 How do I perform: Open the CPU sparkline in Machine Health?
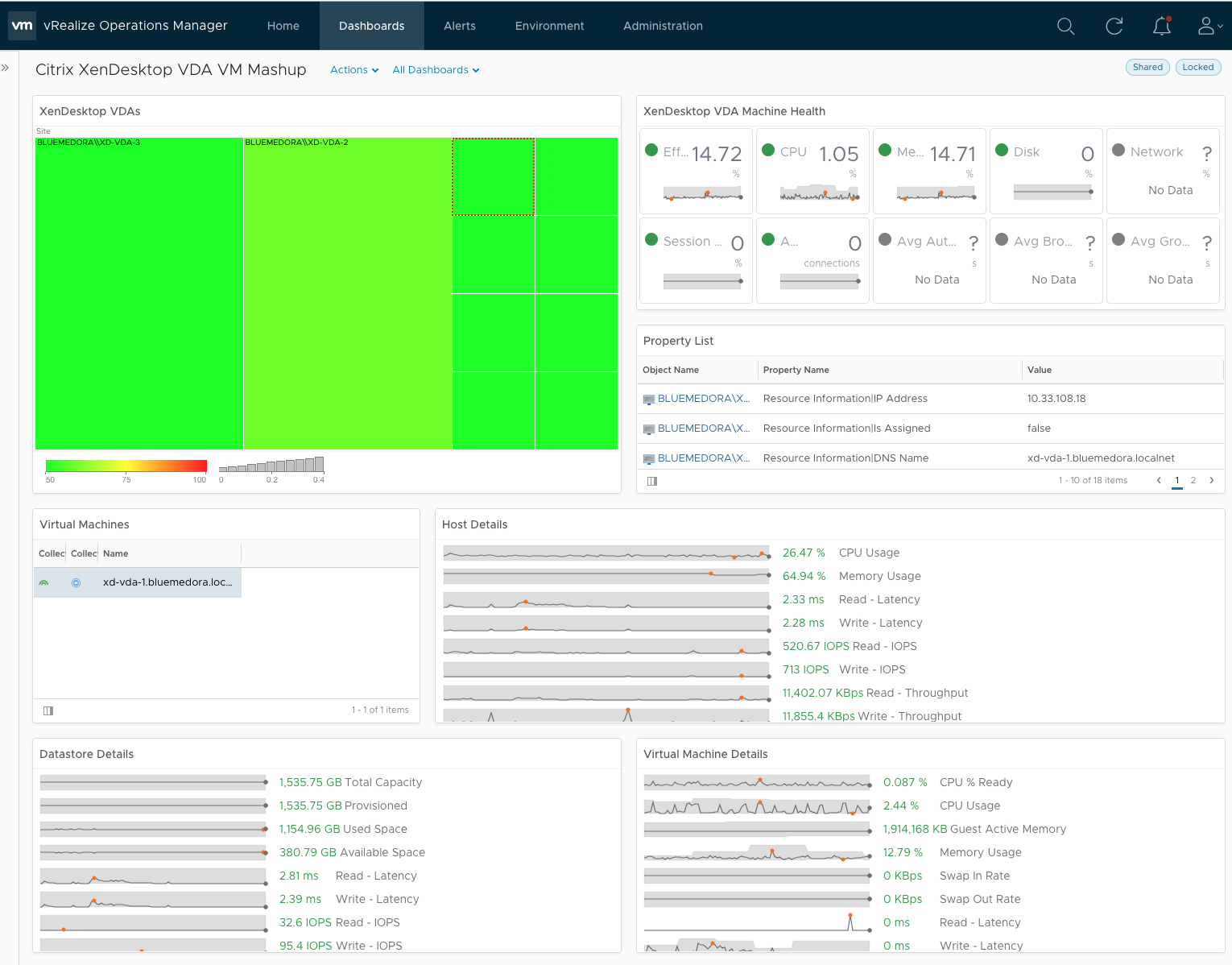(x=819, y=193)
